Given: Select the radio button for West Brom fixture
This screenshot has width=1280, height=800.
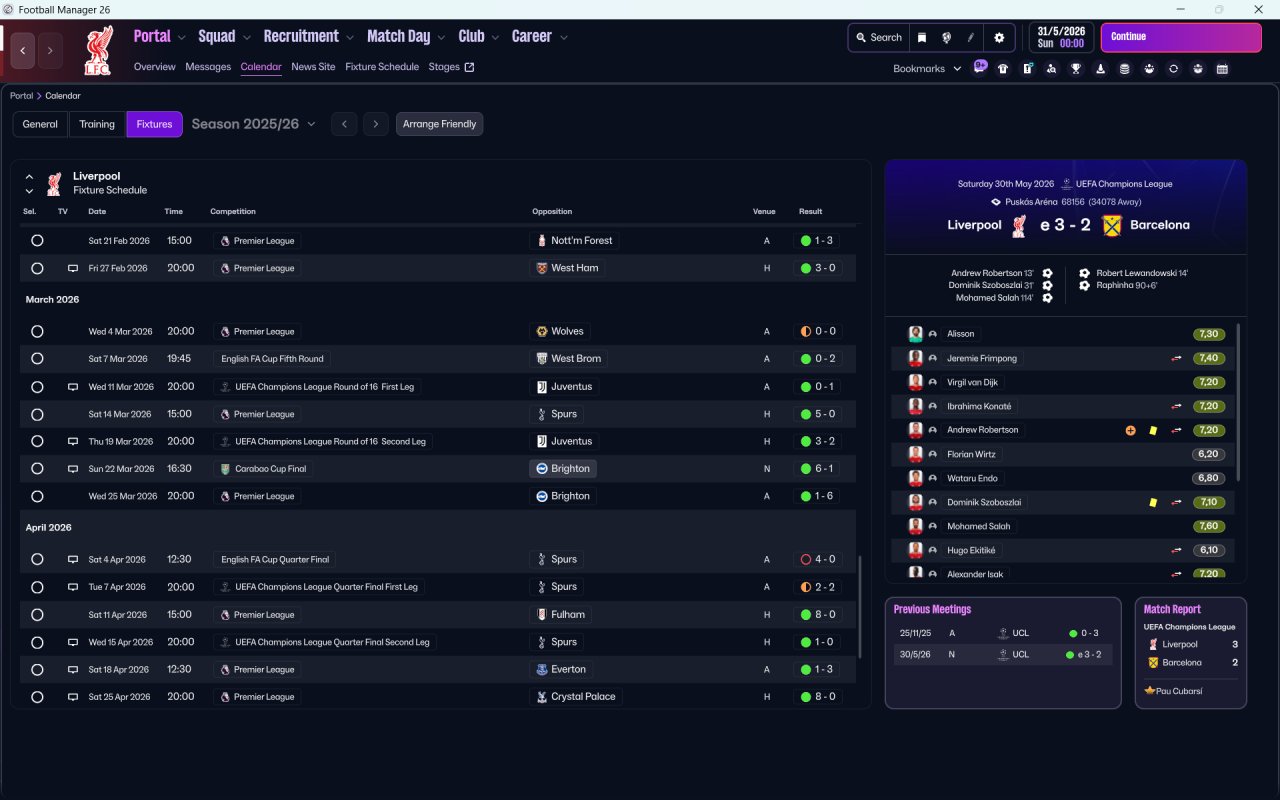Looking at the screenshot, I should click(37, 358).
